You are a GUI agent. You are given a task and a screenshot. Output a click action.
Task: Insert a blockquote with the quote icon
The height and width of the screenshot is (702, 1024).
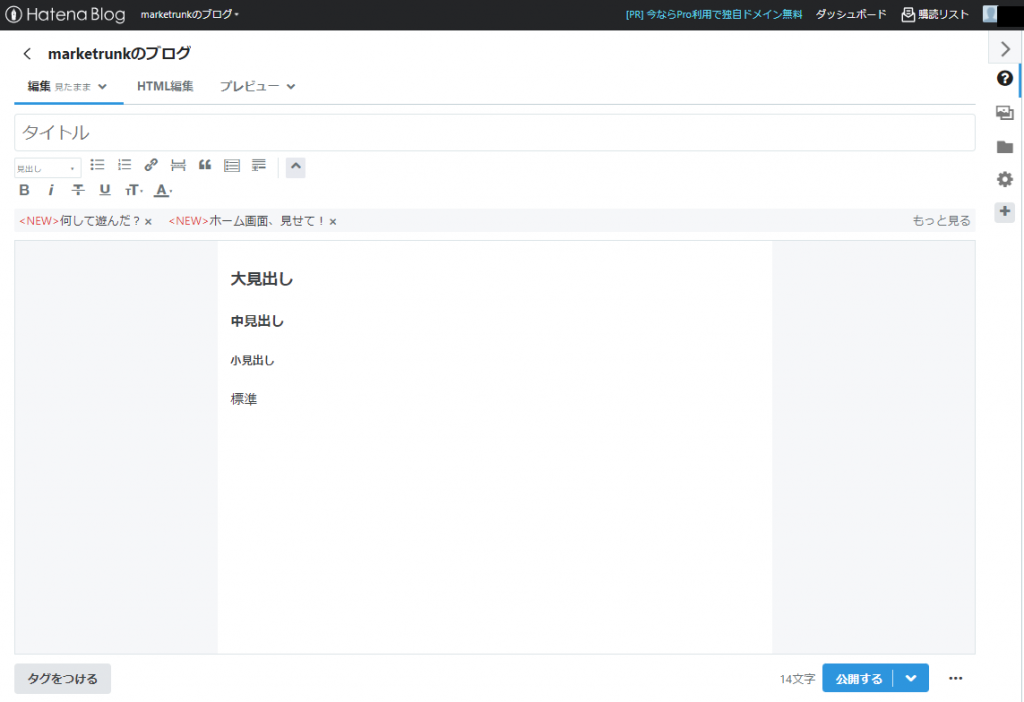pos(205,165)
